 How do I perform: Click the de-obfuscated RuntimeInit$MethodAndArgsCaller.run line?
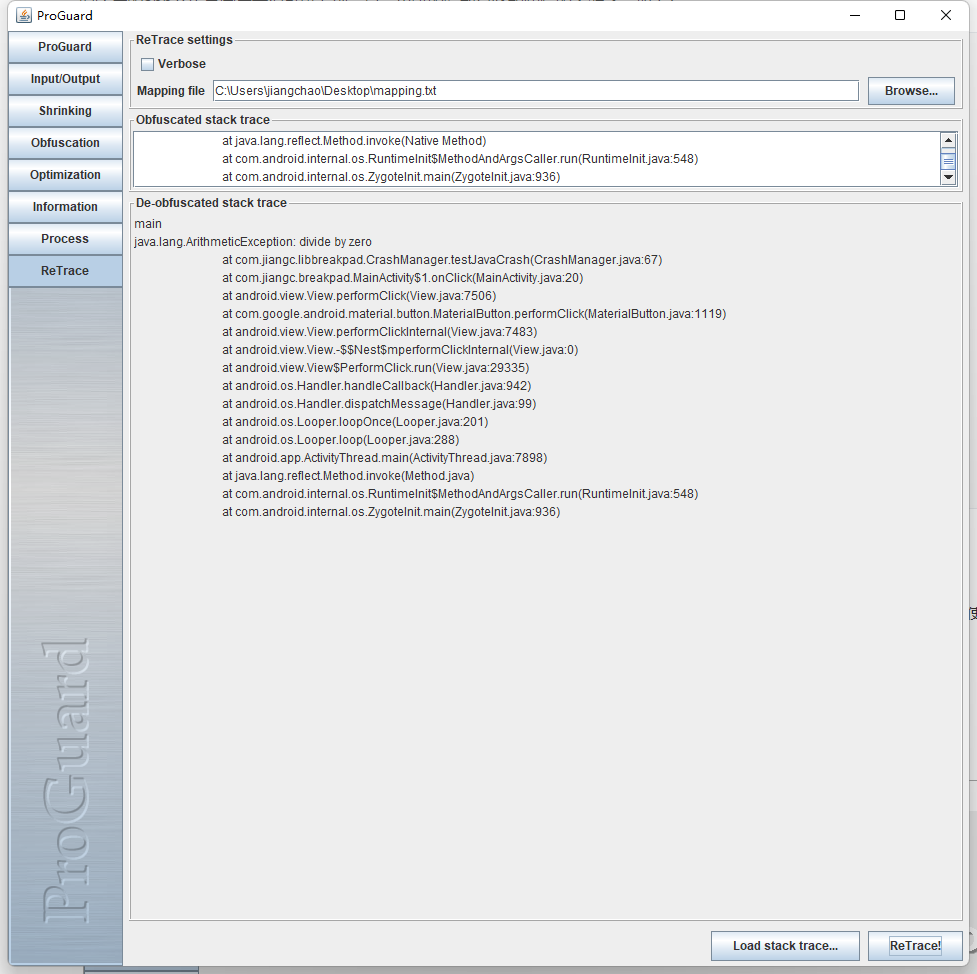click(x=460, y=494)
